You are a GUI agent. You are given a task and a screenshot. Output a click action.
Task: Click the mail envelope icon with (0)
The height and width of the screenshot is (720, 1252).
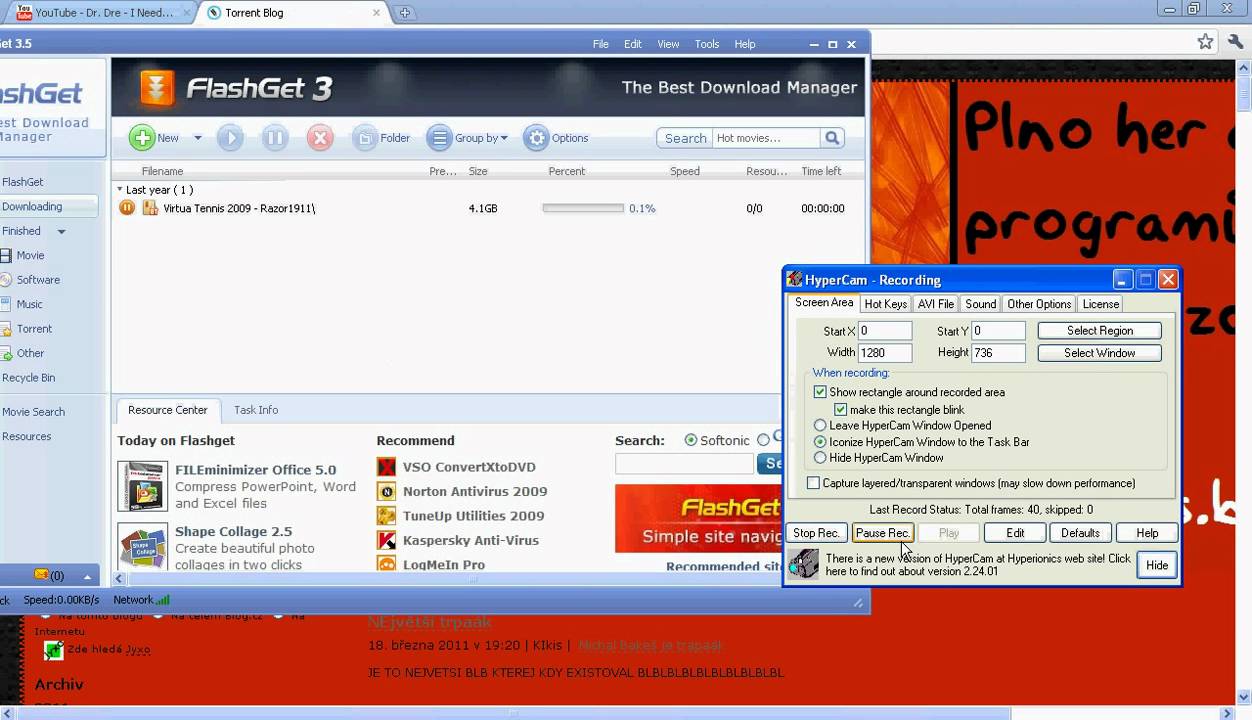click(41, 575)
